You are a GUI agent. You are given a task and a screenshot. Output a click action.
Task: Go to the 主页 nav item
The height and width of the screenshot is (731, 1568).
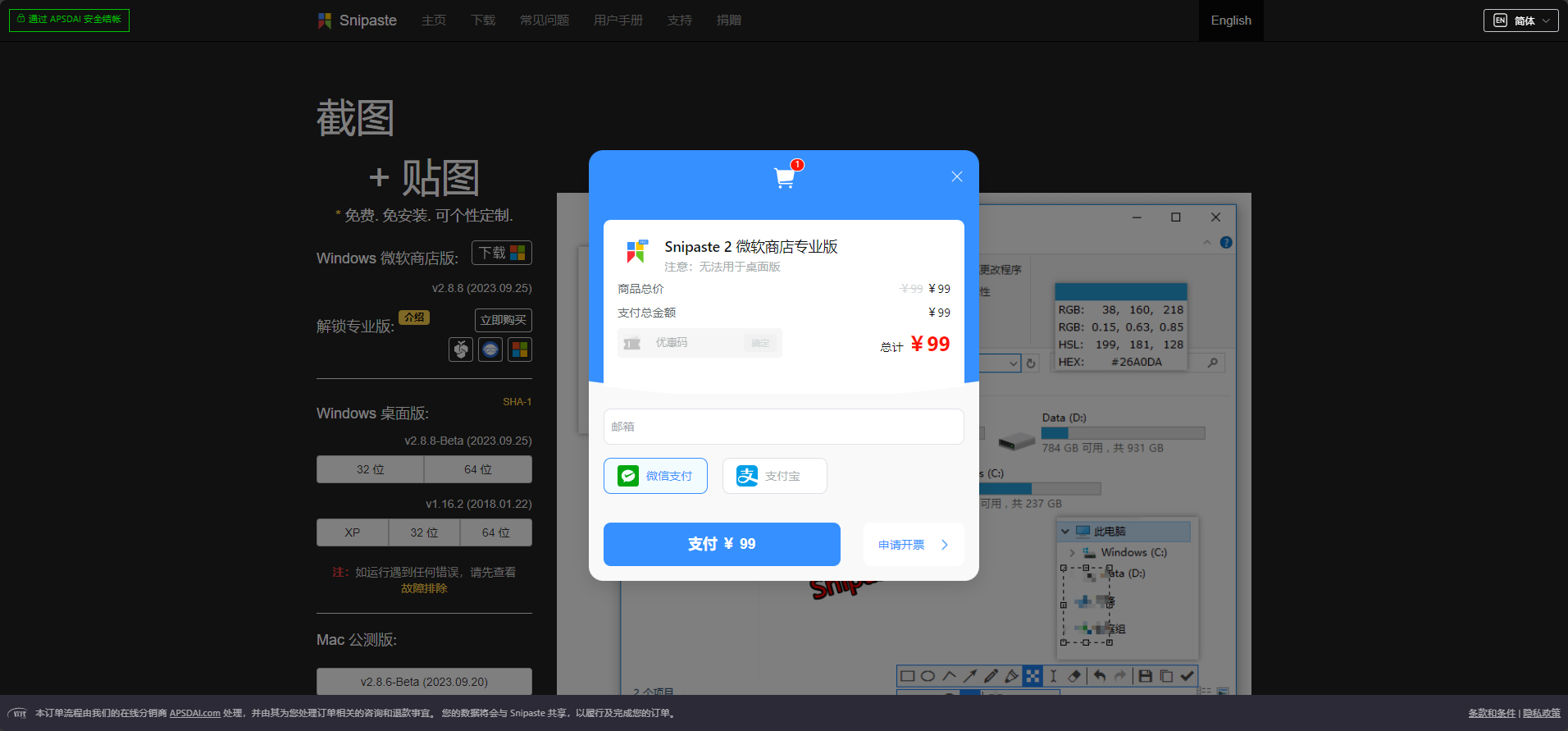tap(434, 21)
